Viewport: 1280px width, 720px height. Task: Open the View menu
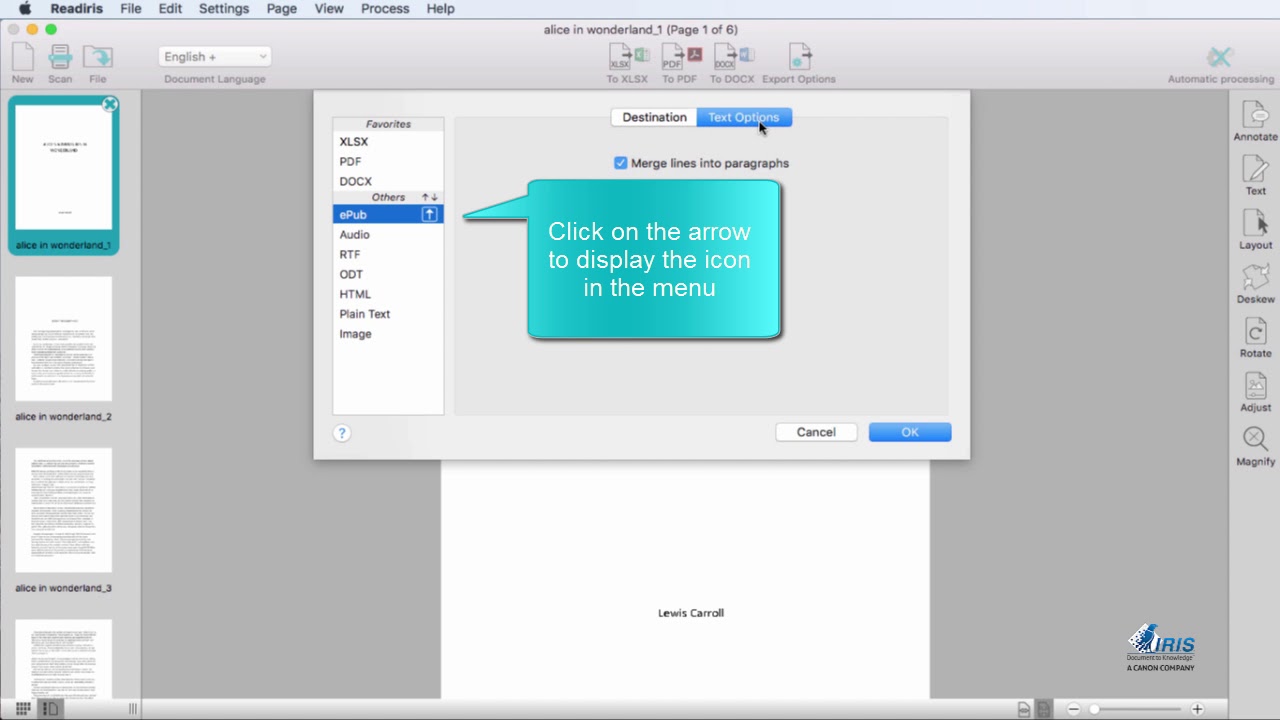coord(329,8)
